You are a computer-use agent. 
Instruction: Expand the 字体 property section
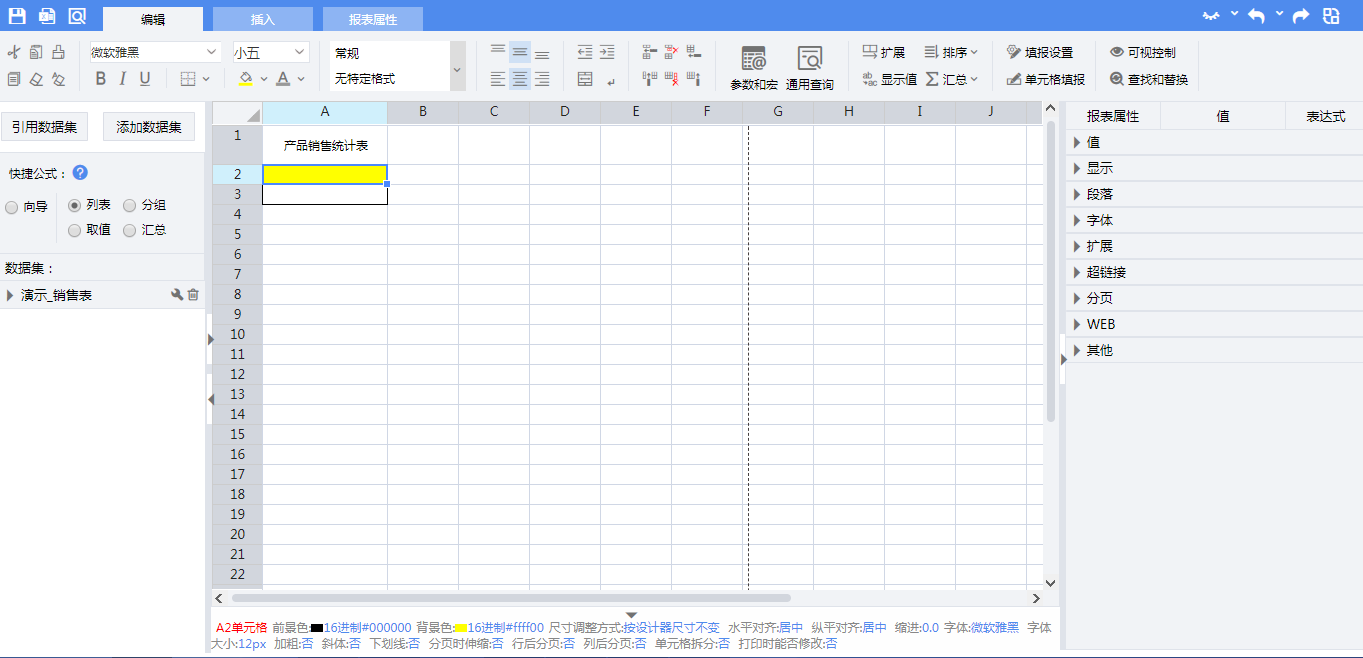pos(1100,220)
